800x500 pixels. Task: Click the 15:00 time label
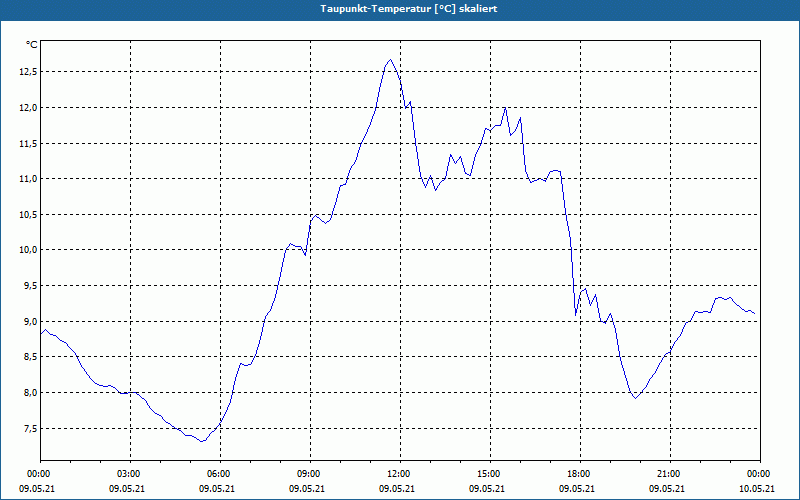490,473
